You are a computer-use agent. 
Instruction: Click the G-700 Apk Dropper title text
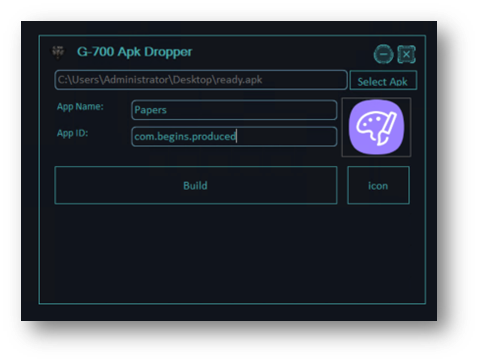click(135, 52)
